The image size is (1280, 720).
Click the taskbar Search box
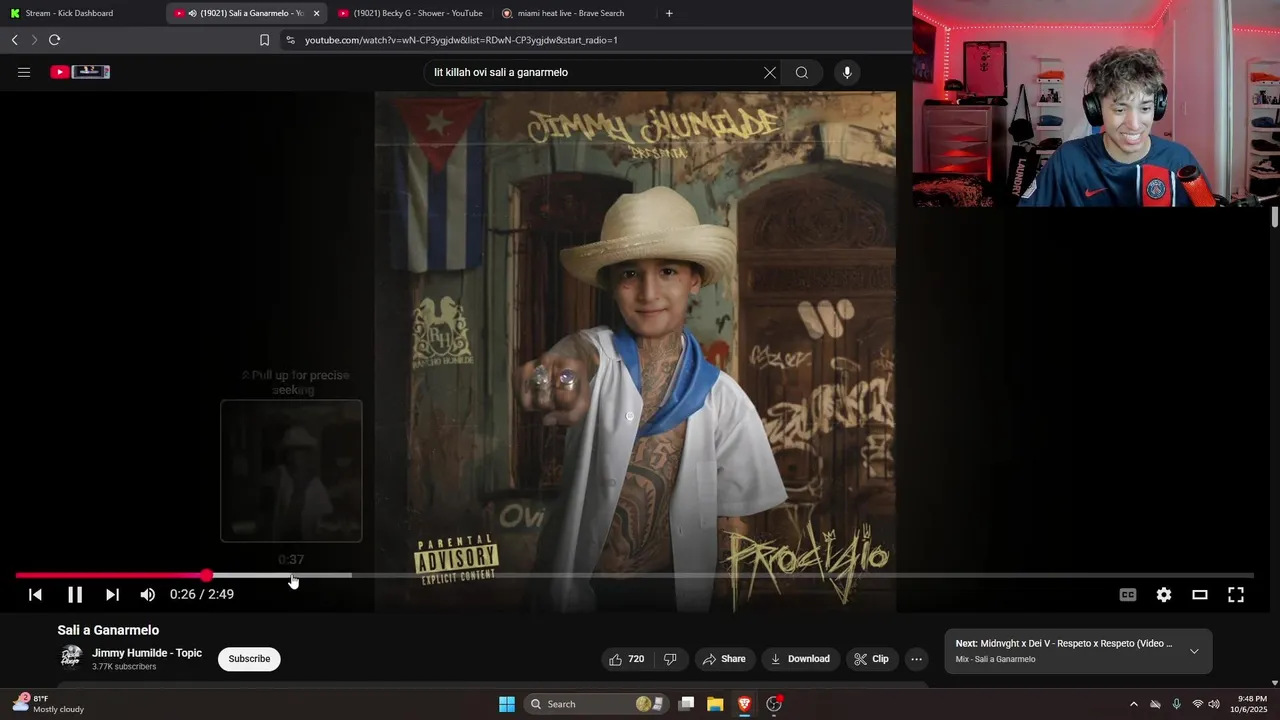tap(595, 704)
